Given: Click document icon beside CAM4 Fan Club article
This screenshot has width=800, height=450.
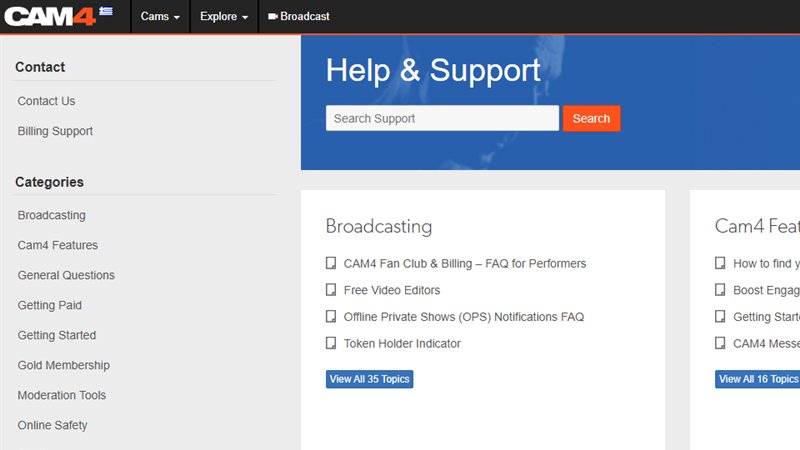Looking at the screenshot, I should click(331, 263).
